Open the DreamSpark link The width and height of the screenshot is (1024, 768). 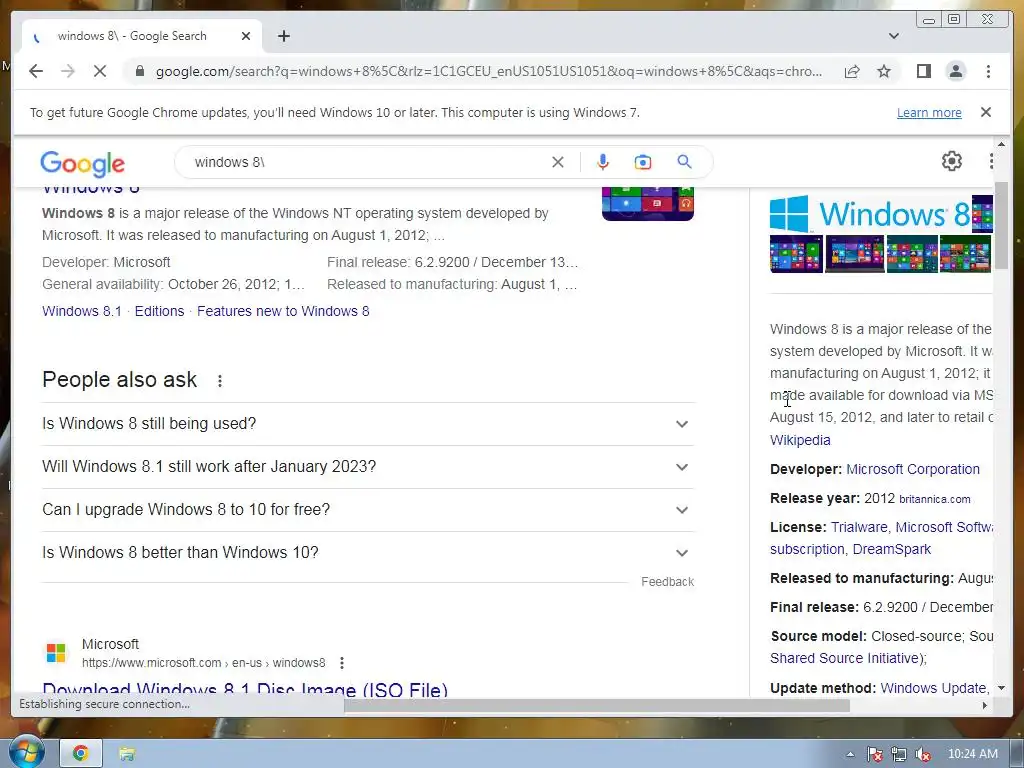tap(891, 549)
